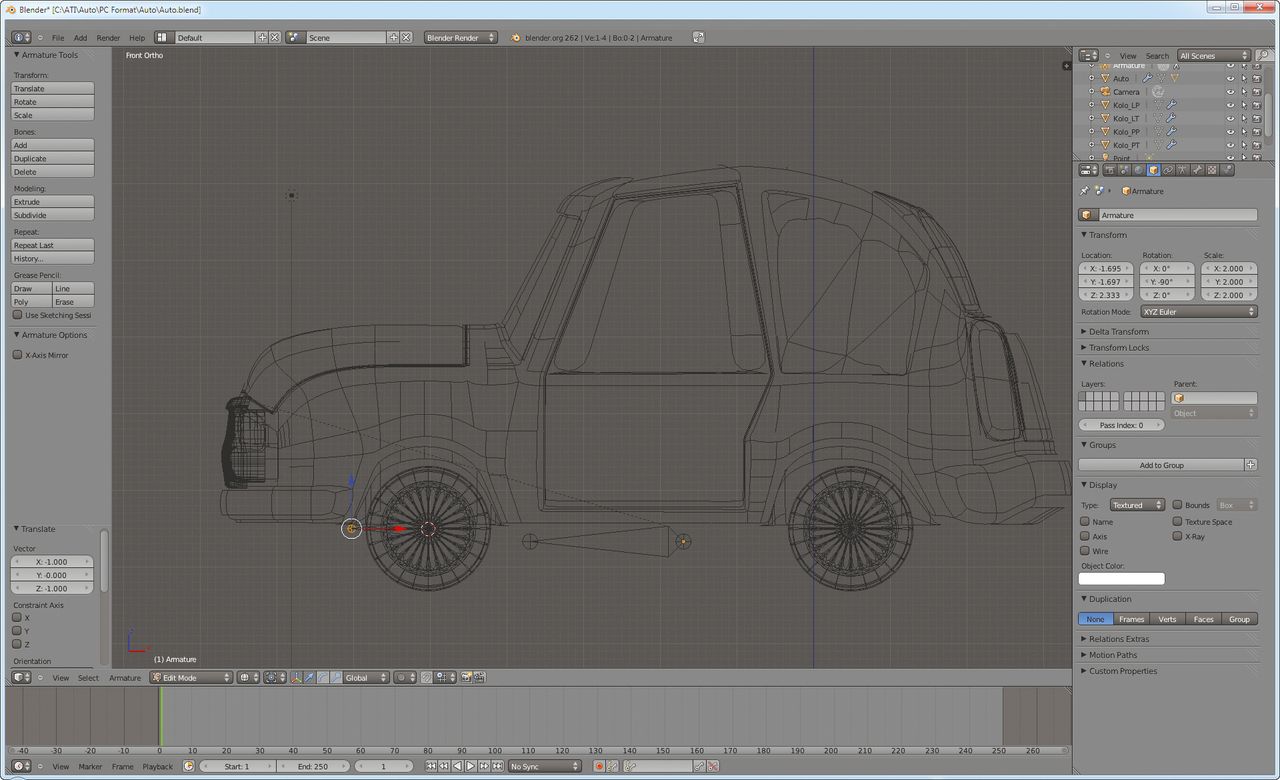Click the outliner search magnifier icon
Screen dimensions: 1280x780
[1263, 55]
